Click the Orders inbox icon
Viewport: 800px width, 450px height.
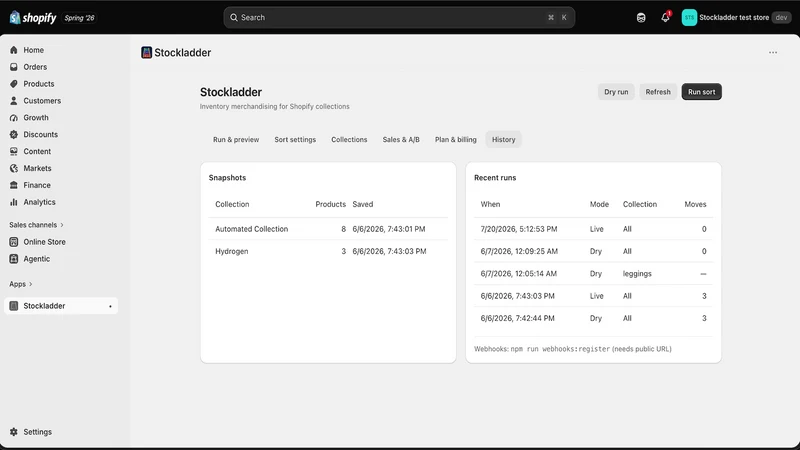pos(14,67)
